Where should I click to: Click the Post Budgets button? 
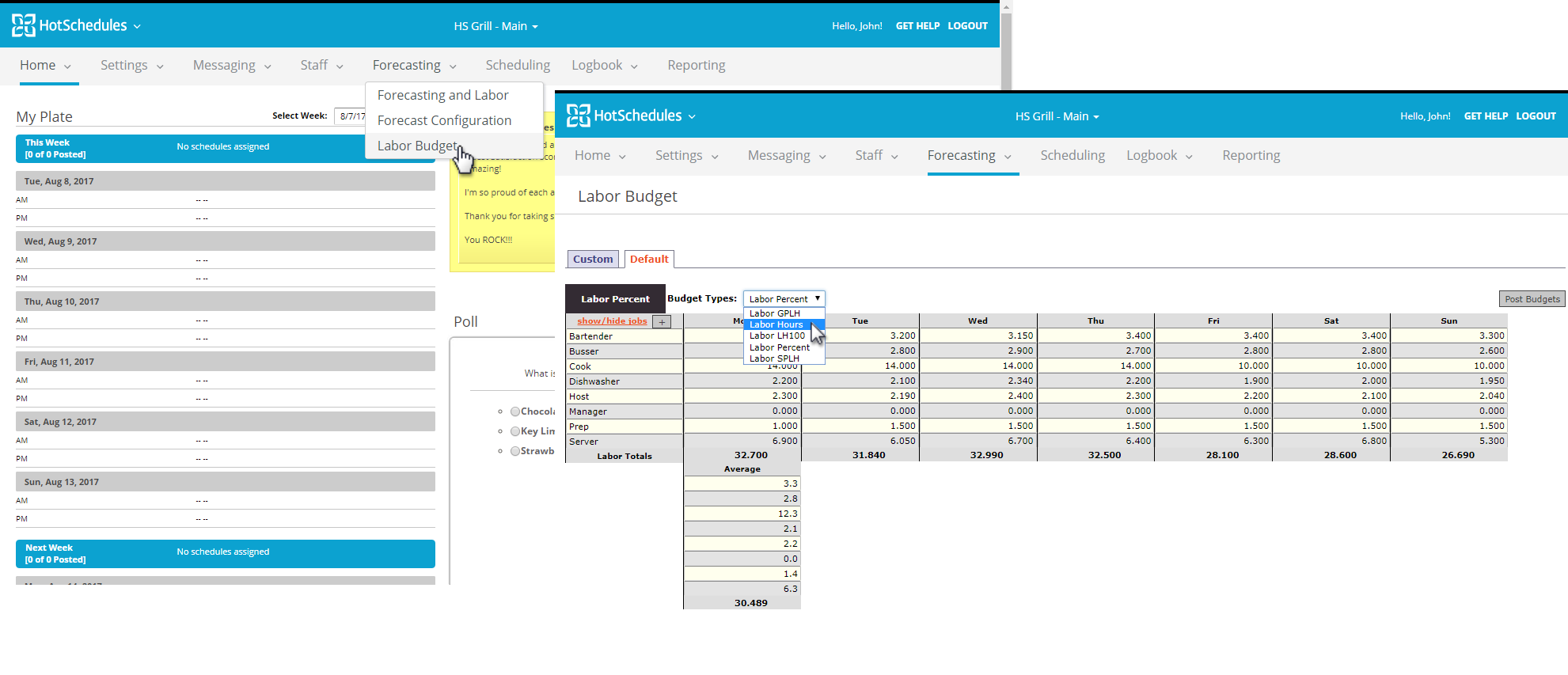(1532, 299)
